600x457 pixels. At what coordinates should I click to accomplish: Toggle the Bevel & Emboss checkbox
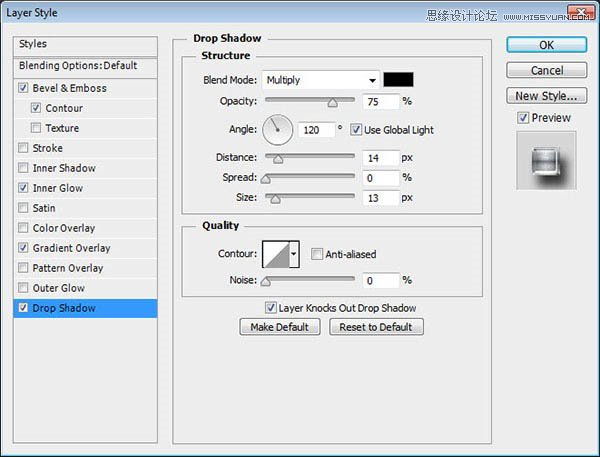pos(23,88)
